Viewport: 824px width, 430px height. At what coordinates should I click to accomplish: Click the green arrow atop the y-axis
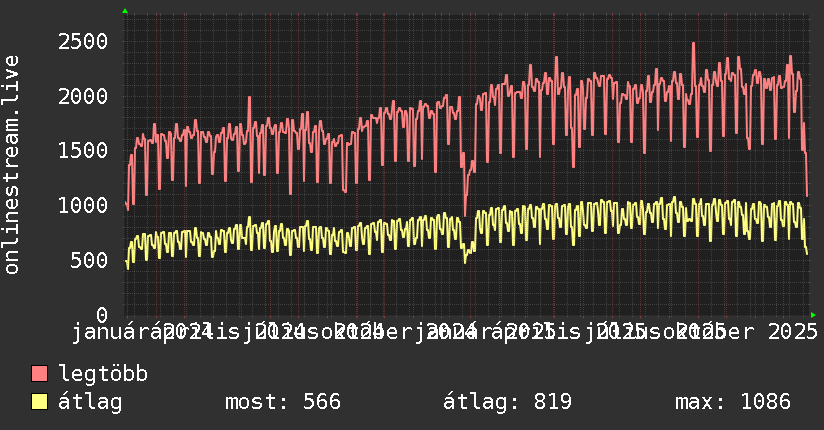point(125,11)
